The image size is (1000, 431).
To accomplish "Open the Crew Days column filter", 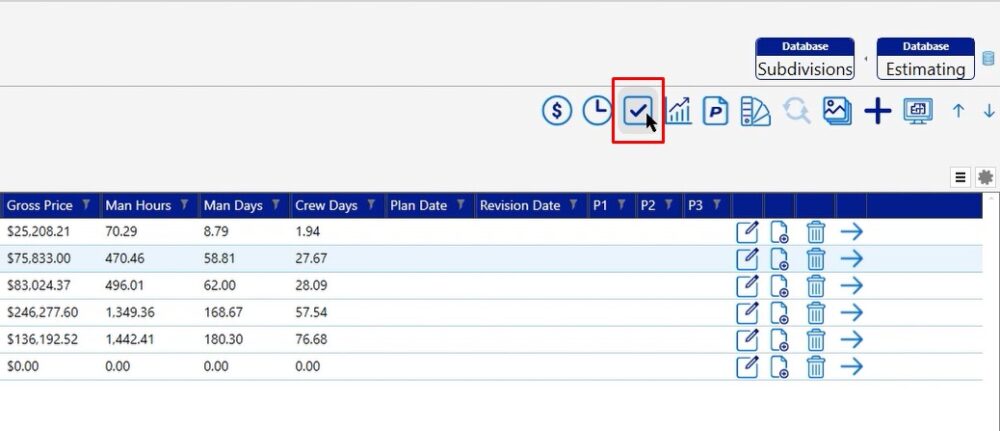I will [371, 205].
